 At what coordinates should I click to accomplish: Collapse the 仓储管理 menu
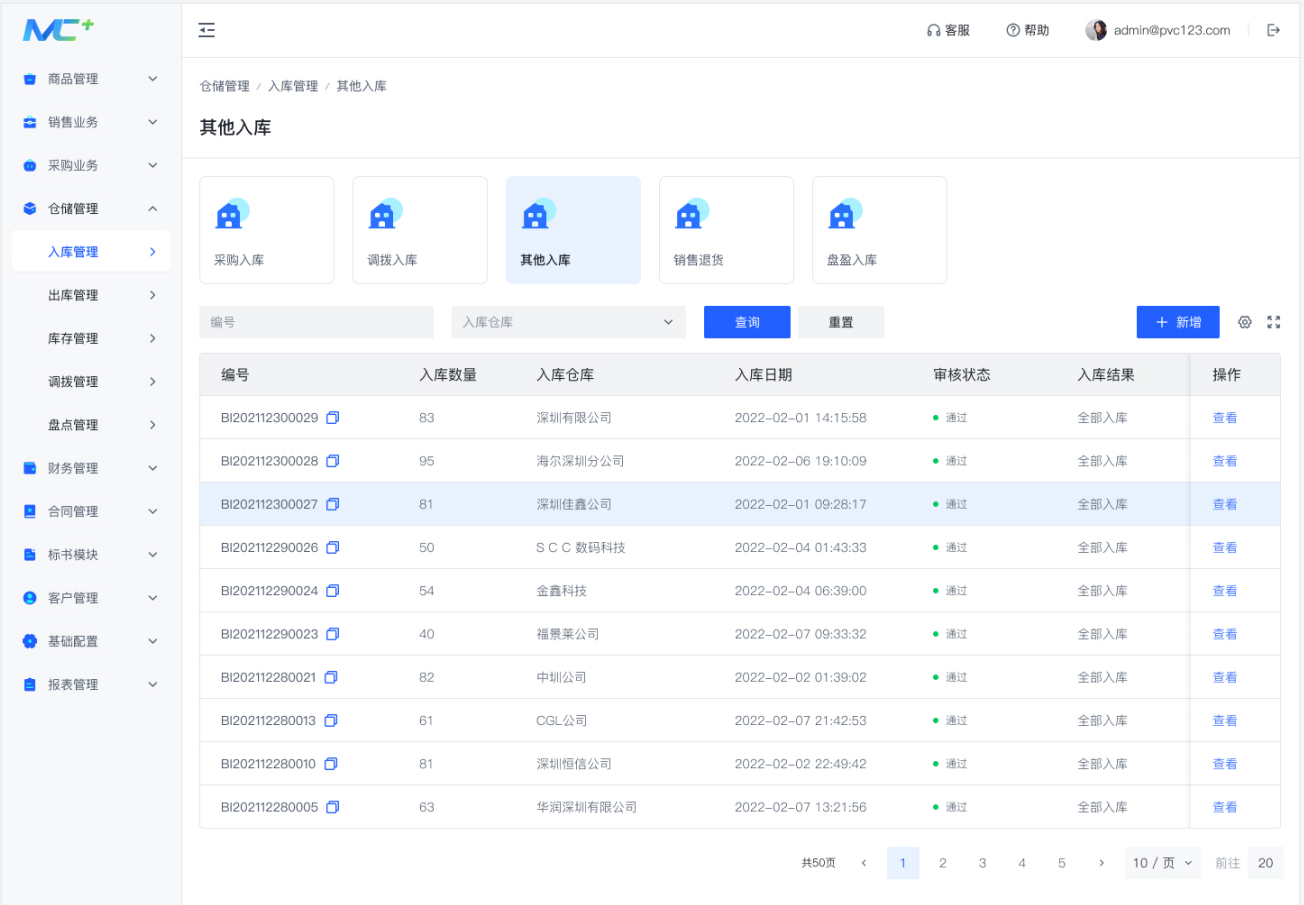pyautogui.click(x=91, y=209)
